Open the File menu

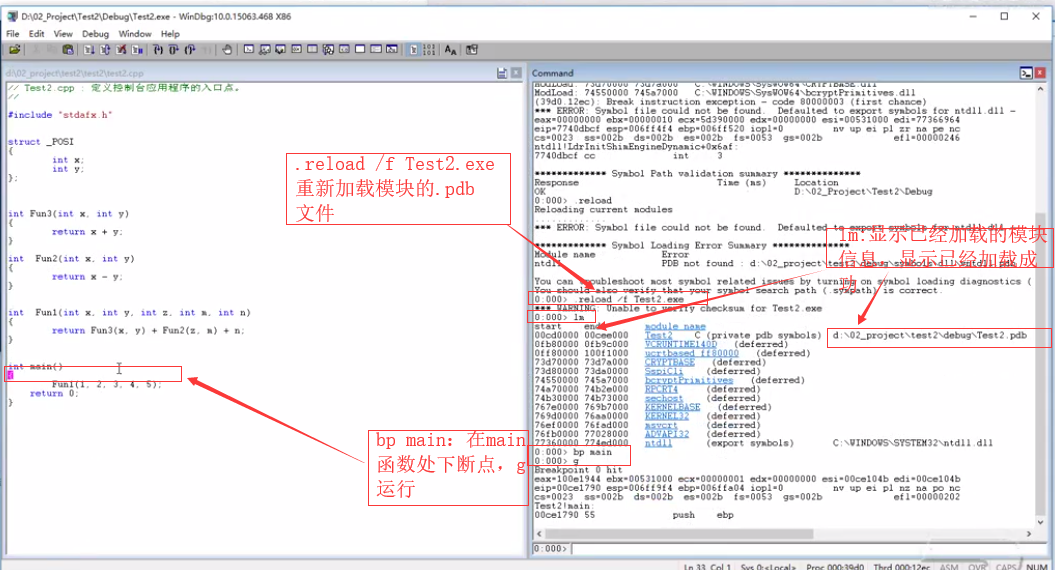[x=13, y=34]
